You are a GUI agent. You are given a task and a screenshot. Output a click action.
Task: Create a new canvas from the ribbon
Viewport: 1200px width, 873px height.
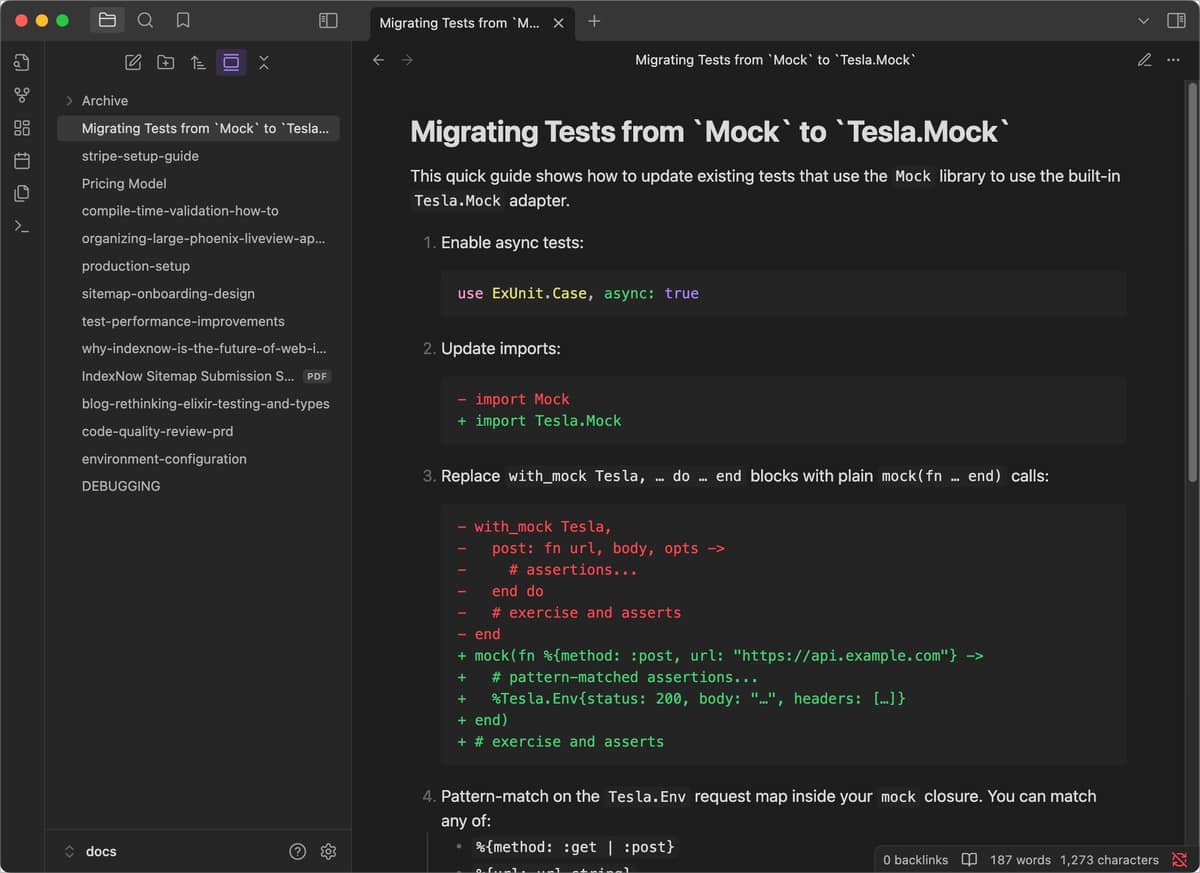click(22, 128)
